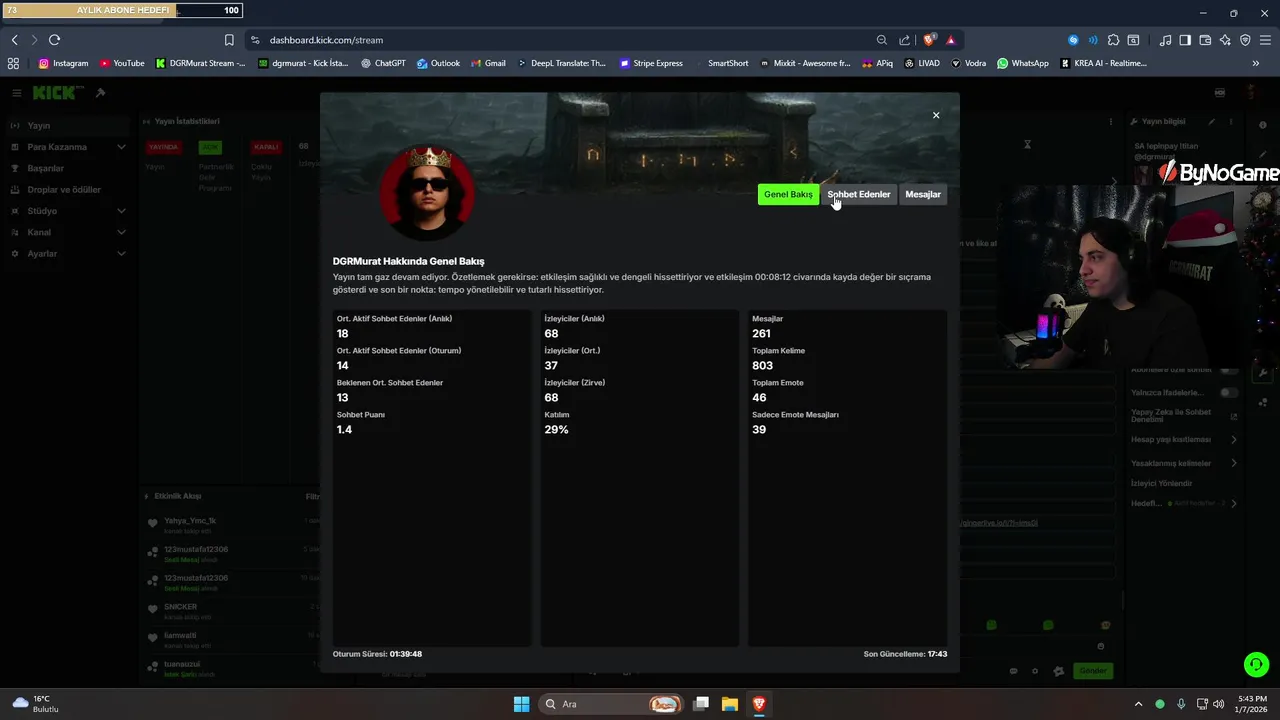
Task: Click Yahya_Ymc_1k in the activity feed
Action: point(190,521)
